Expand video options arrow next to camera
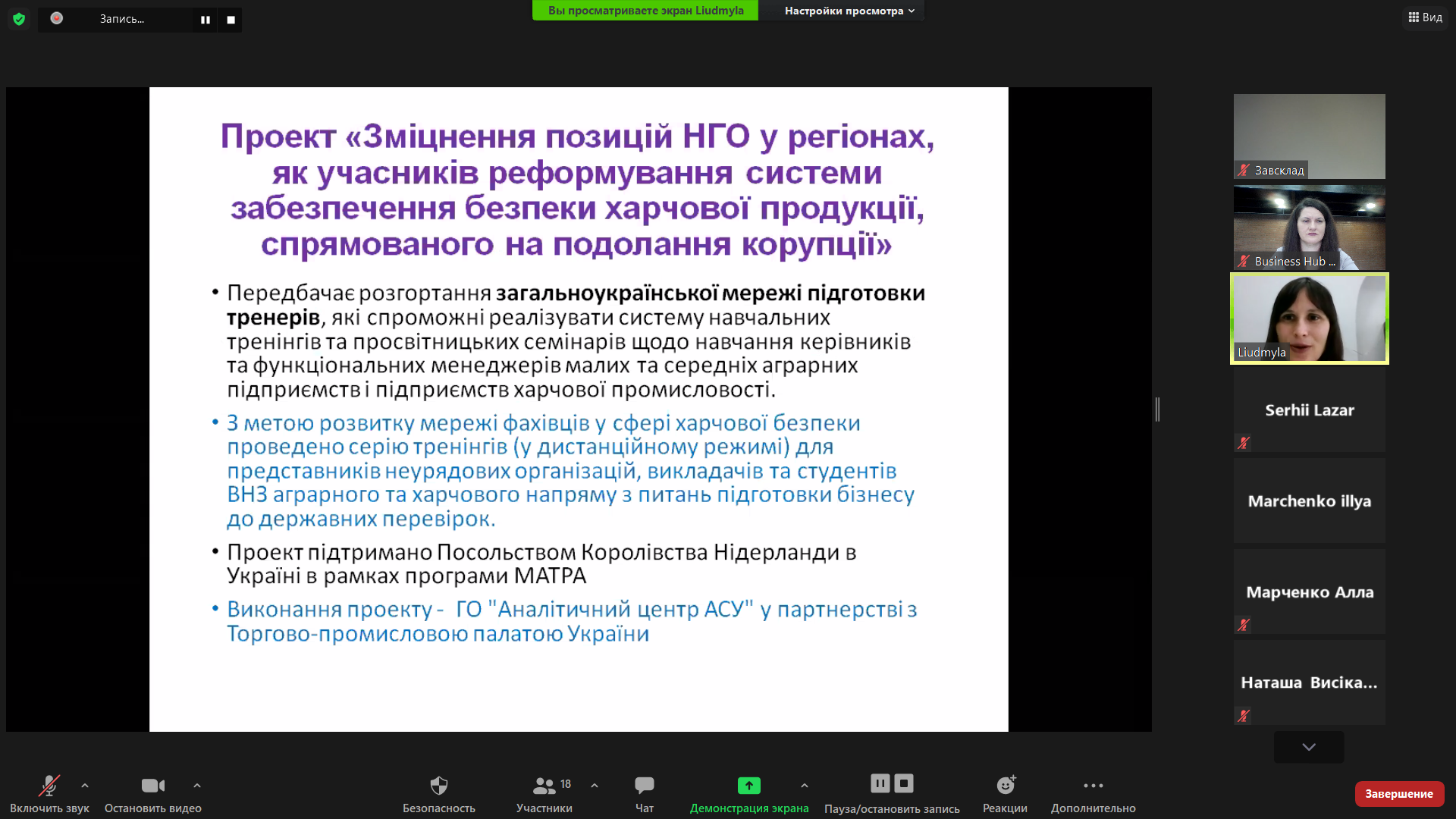The image size is (1456, 819). [197, 786]
